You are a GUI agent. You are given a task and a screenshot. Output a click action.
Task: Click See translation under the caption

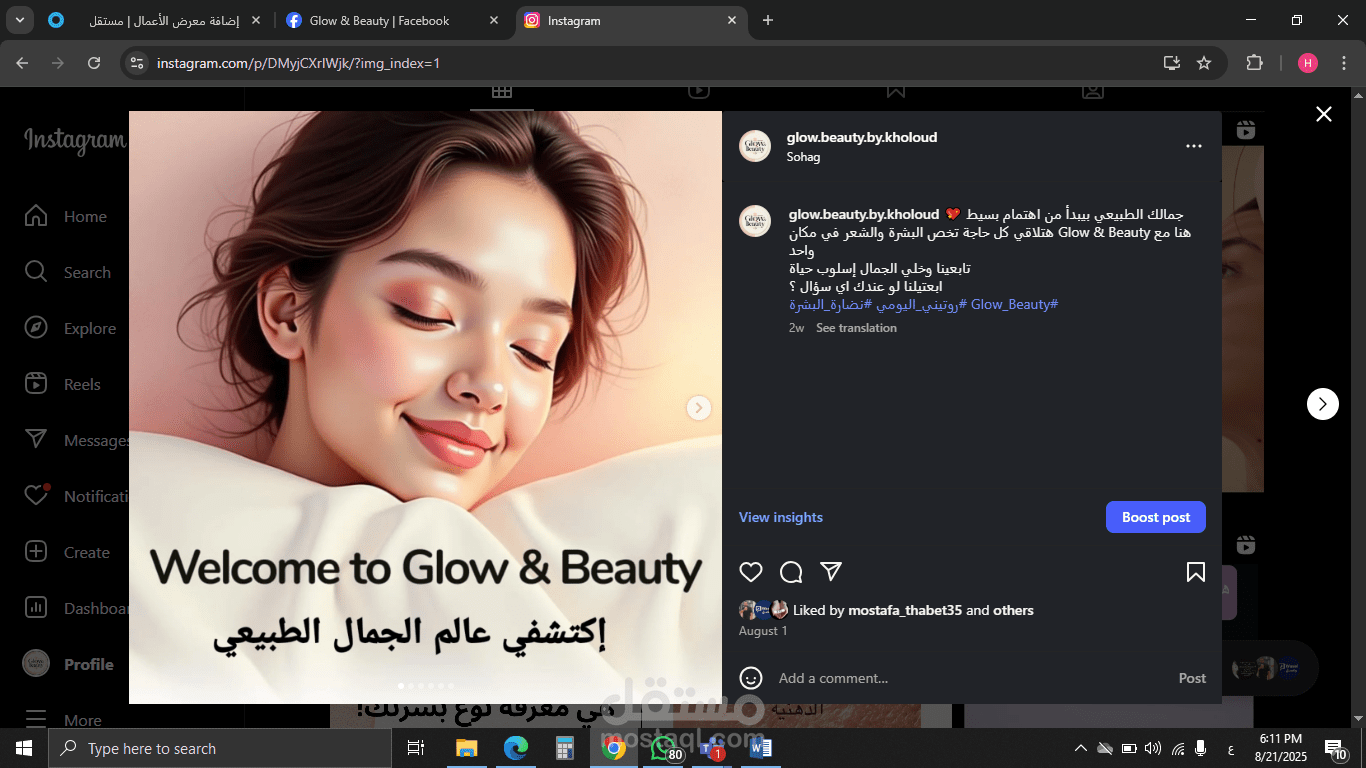pyautogui.click(x=856, y=328)
